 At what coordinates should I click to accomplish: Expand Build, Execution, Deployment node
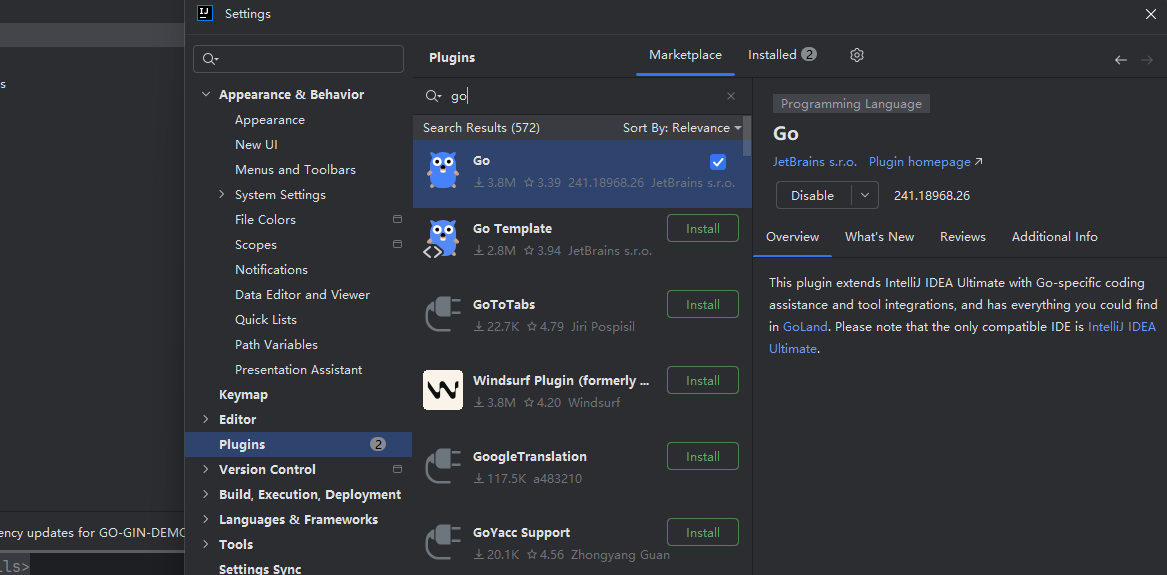point(206,495)
